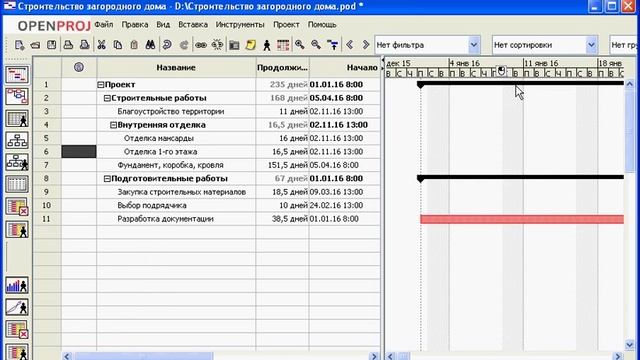Click the Print icon in toolbar

tap(68, 45)
